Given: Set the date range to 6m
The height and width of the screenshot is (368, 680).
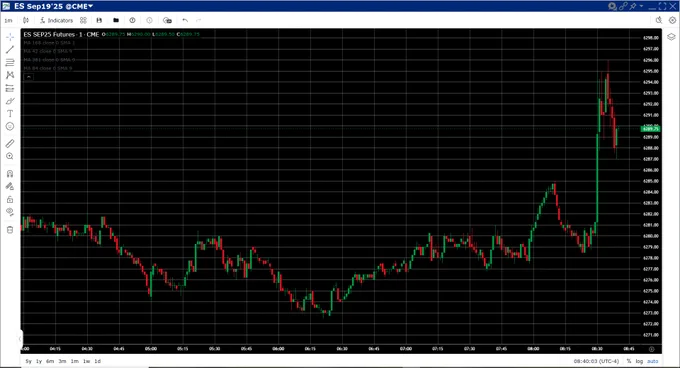Looking at the screenshot, I should (x=50, y=361).
